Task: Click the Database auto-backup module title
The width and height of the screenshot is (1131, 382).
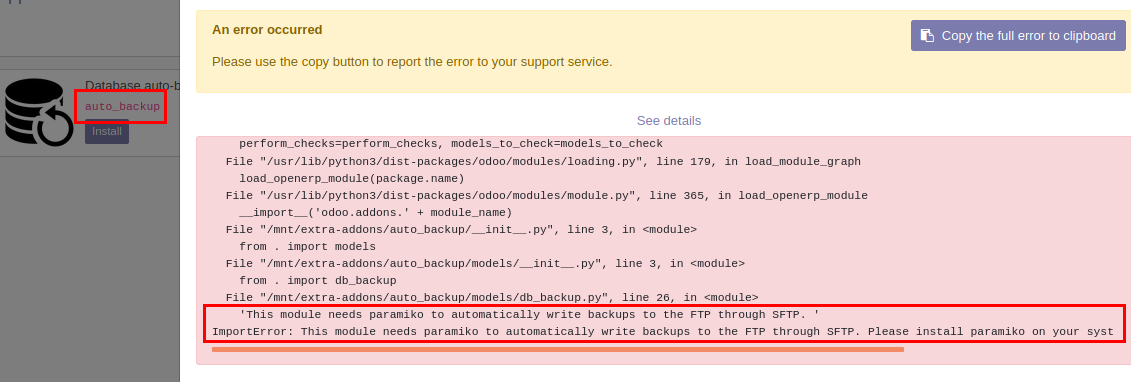Action: 132,86
